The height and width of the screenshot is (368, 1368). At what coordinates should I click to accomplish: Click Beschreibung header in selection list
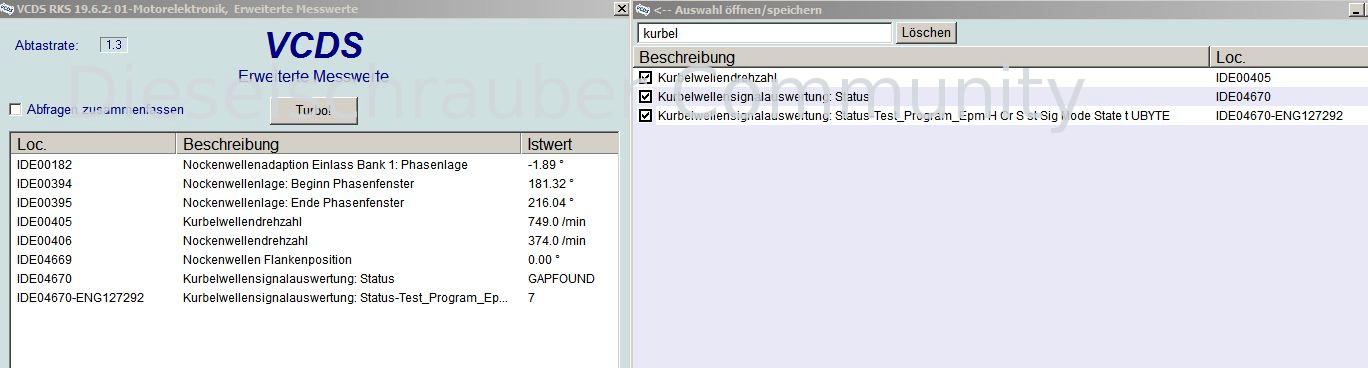pyautogui.click(x=922, y=57)
